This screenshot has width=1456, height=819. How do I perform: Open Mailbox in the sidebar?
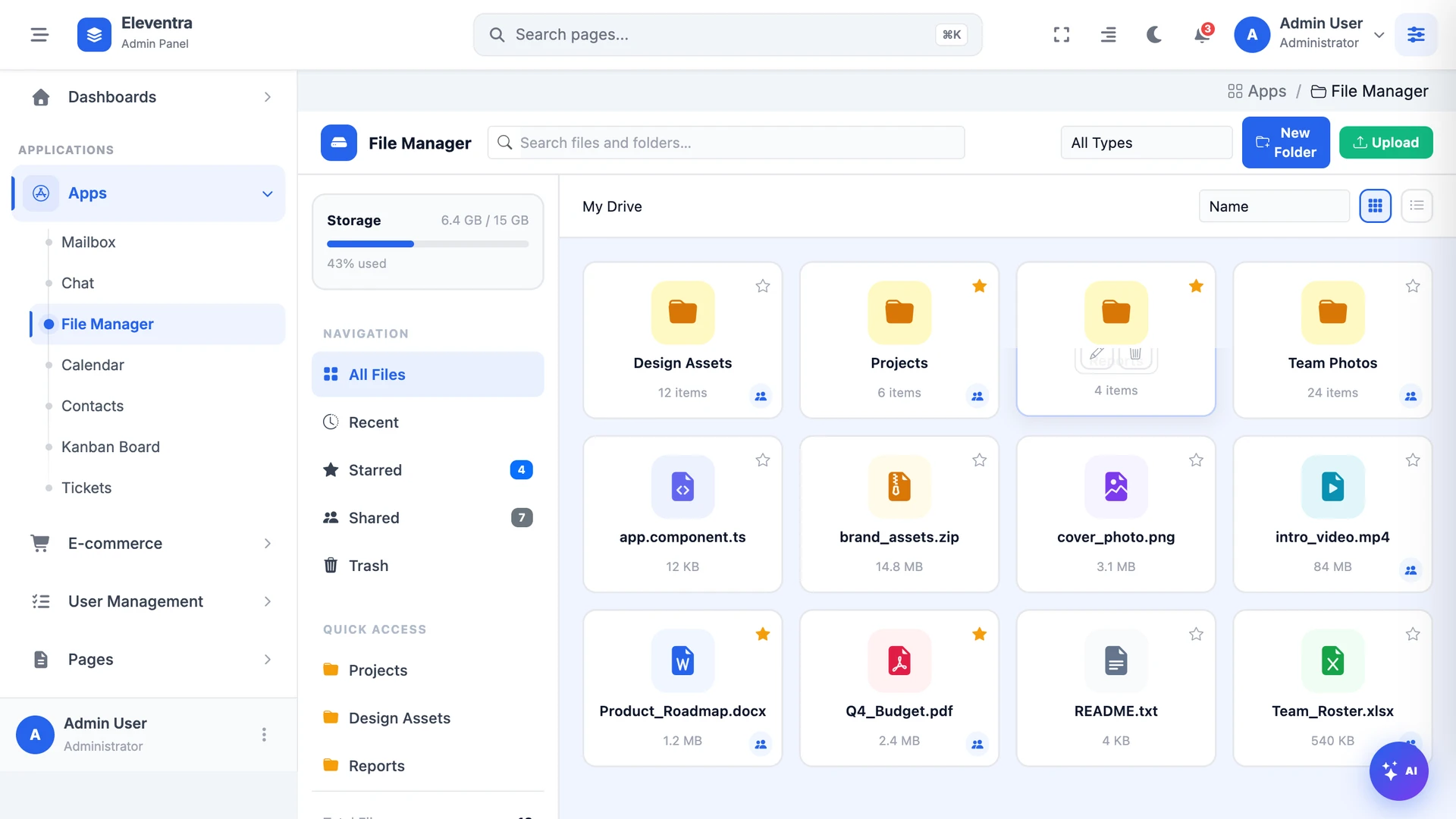158,242
